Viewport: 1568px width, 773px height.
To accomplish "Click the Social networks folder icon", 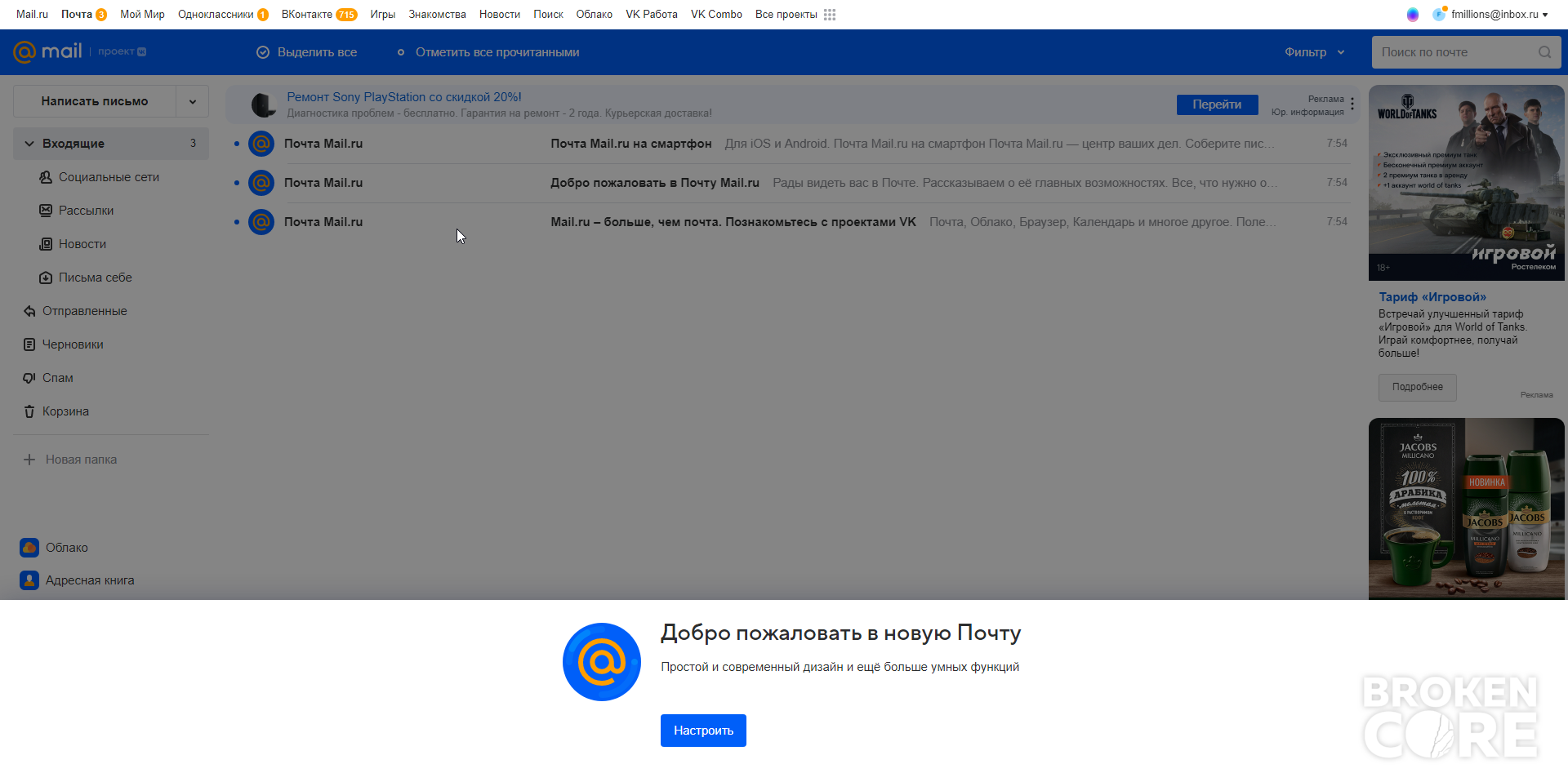I will [x=46, y=177].
